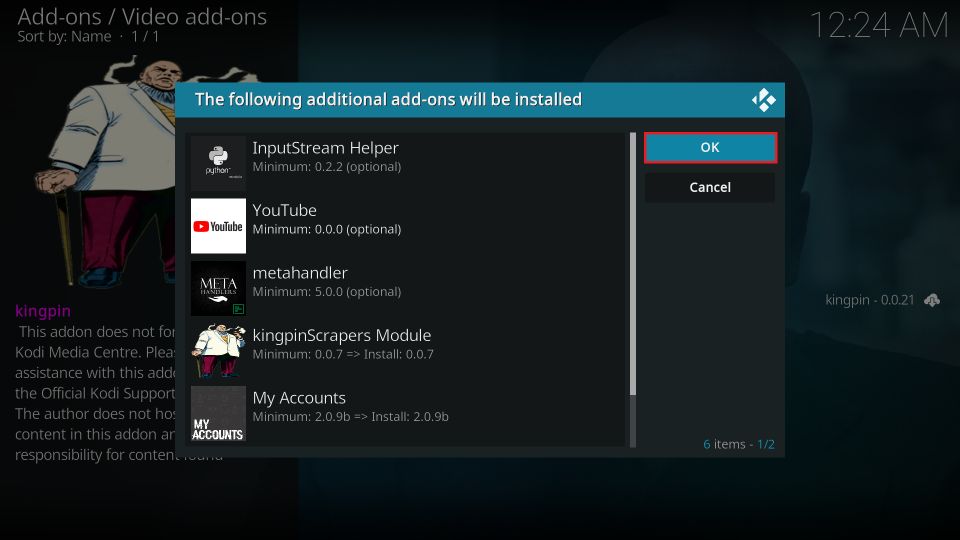Click 'Minimum: 0.0.7 => Install: 0.0.7' text
This screenshot has width=960, height=540.
(x=343, y=354)
